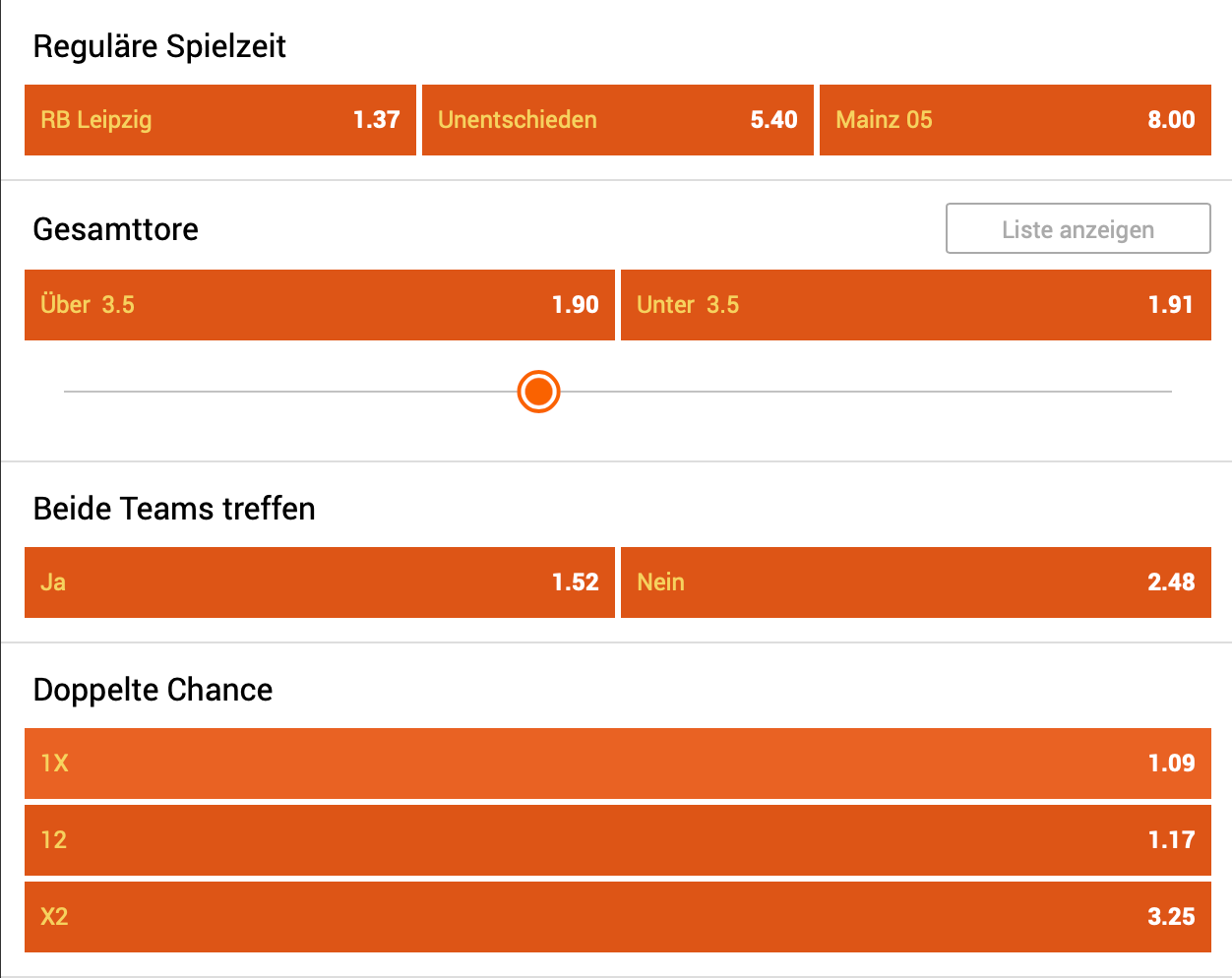Choose the 12 double chance option
Screen dimensions: 1232x978
[617, 840]
